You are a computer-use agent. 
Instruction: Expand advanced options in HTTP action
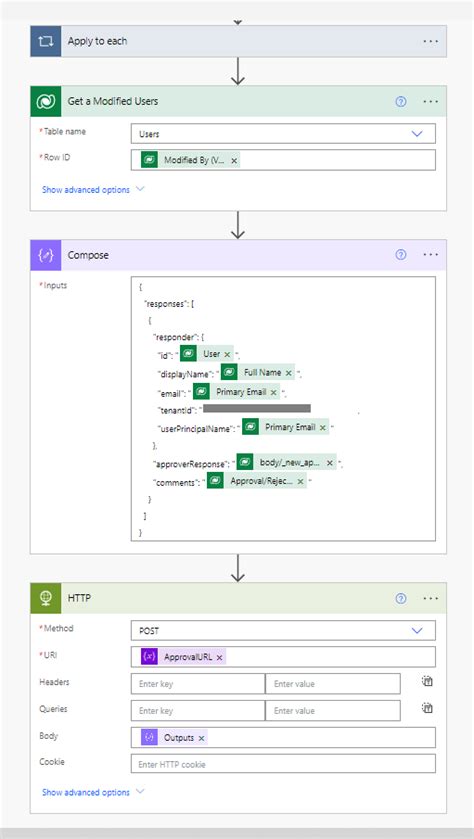click(x=93, y=792)
